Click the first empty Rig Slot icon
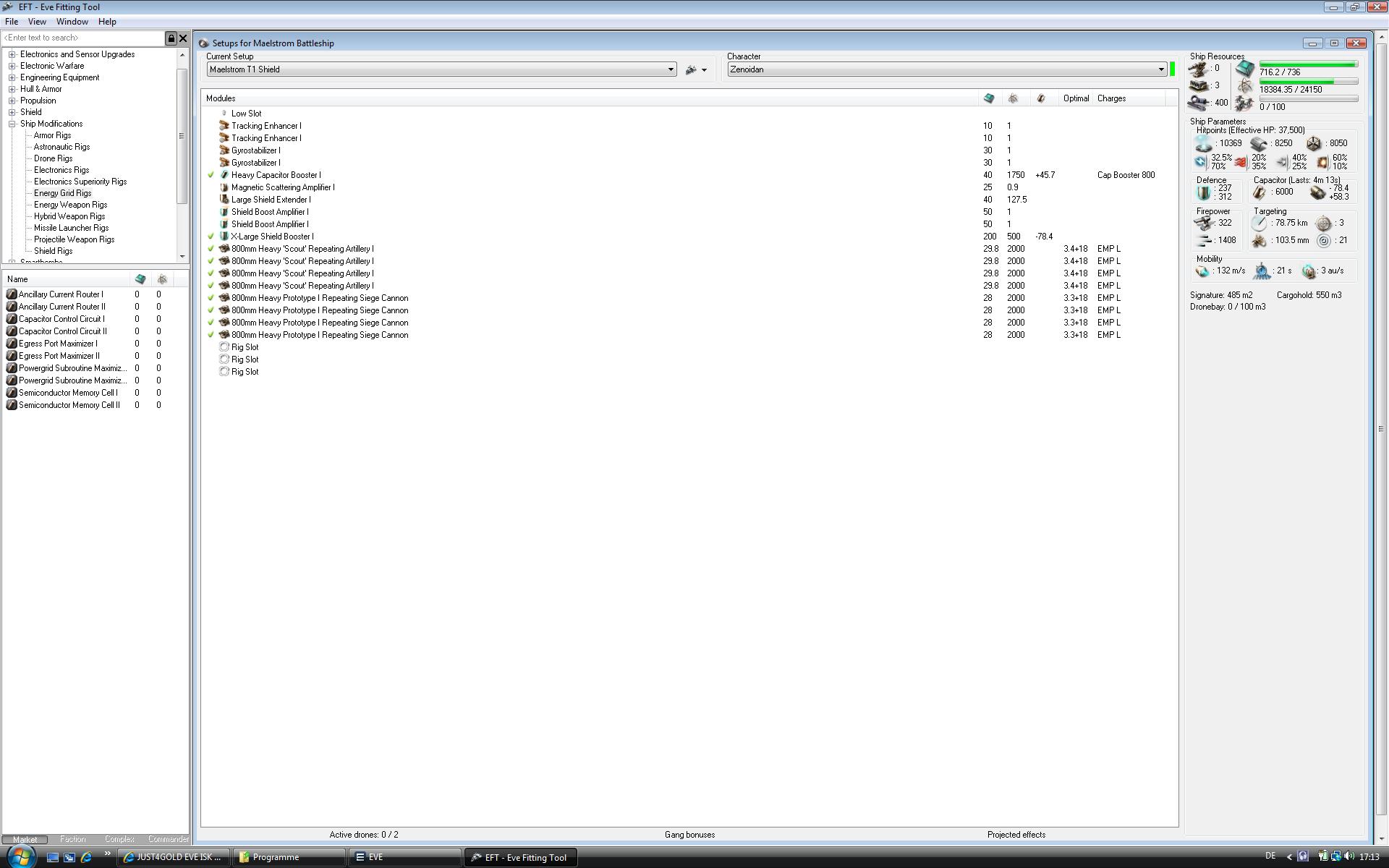This screenshot has width=1389, height=868. pyautogui.click(x=224, y=347)
